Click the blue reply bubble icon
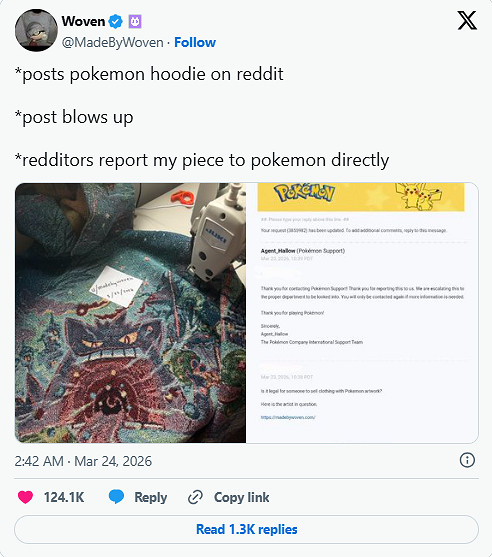This screenshot has height=557, width=492. click(x=116, y=497)
